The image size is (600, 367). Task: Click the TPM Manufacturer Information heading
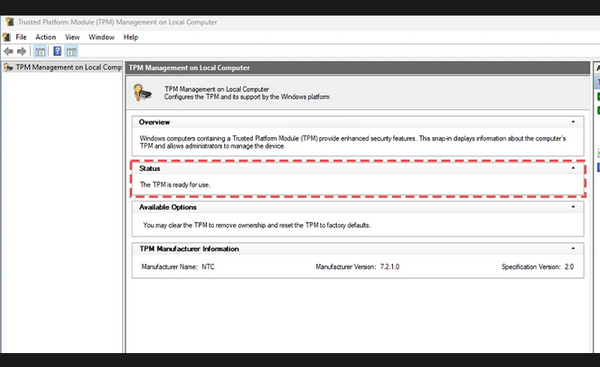189,249
